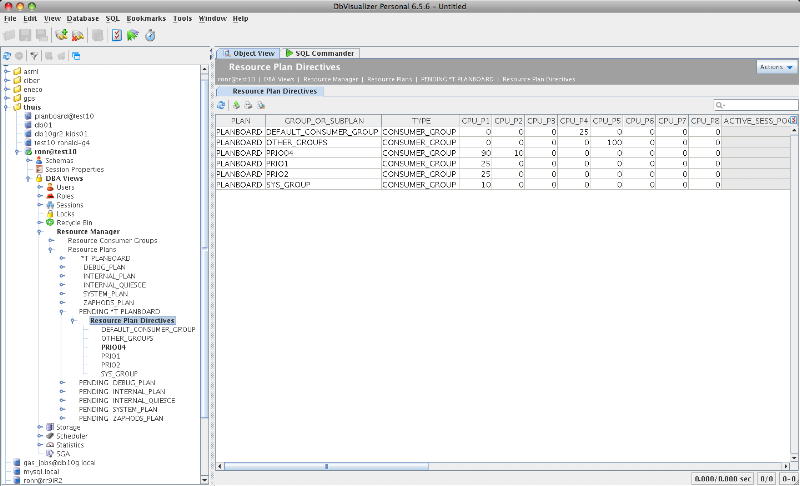Click the connect database toolbar icon

tap(62, 35)
